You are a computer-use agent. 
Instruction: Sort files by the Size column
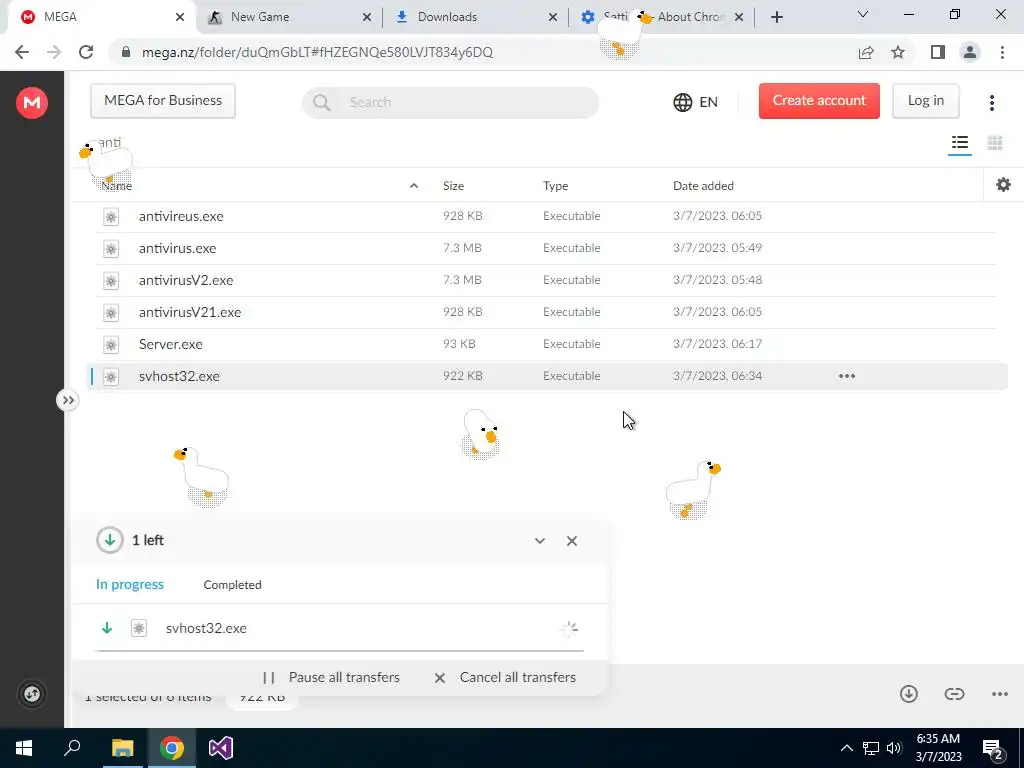[x=453, y=186]
